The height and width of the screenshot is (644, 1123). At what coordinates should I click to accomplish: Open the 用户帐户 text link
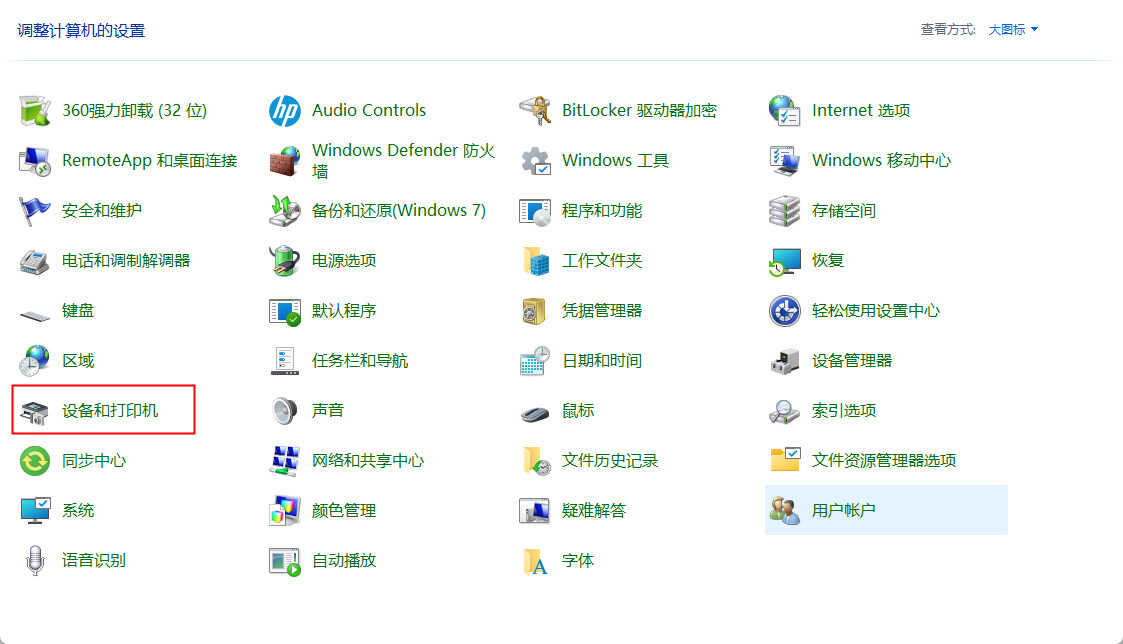click(x=844, y=511)
